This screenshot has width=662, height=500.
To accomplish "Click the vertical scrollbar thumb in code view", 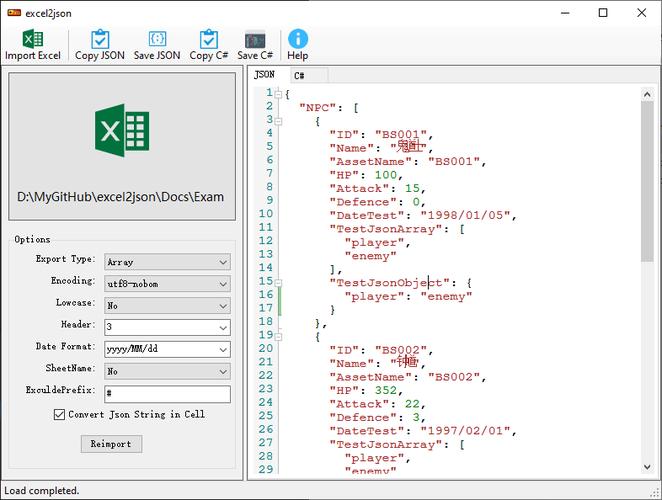I will [647, 182].
